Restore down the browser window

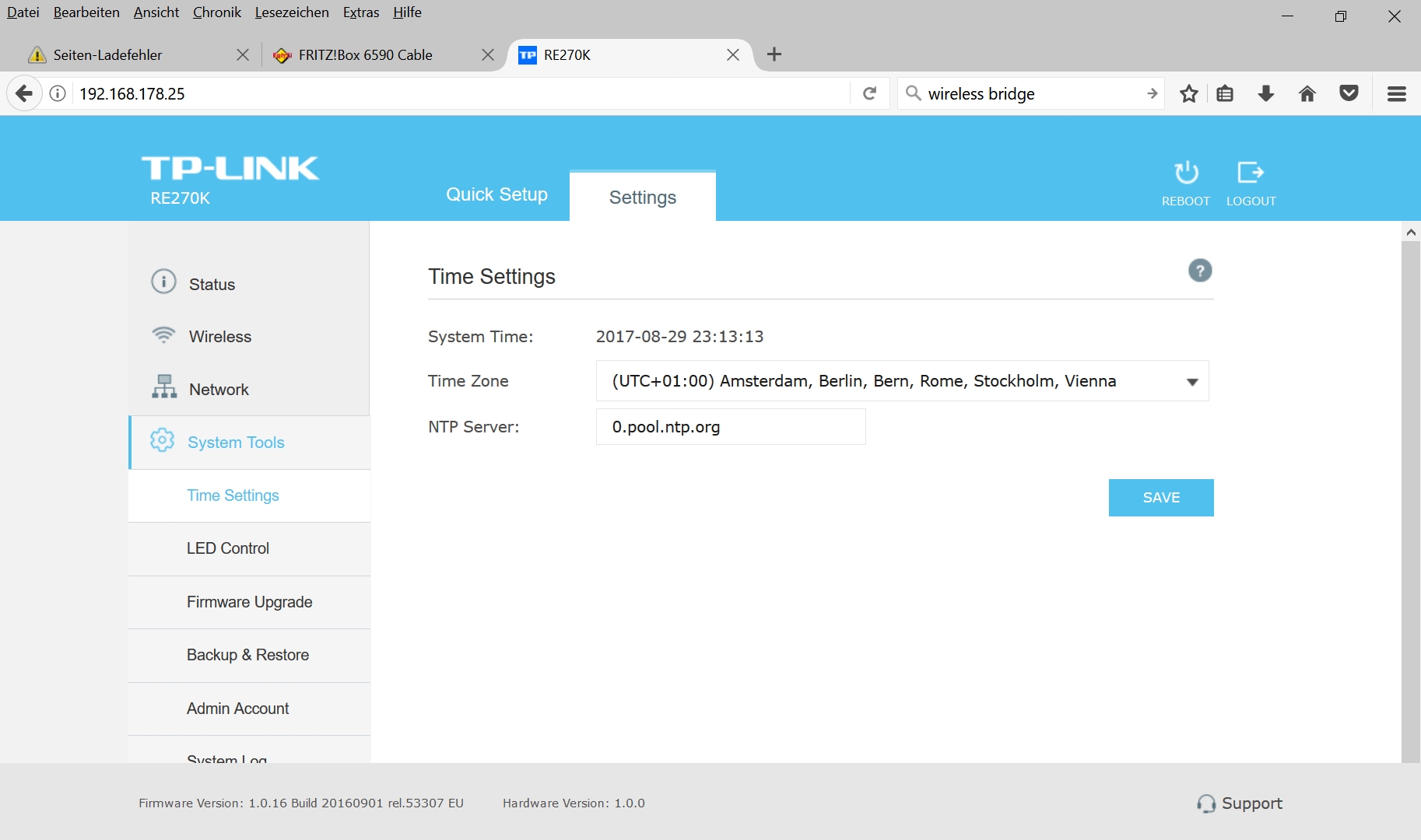[1341, 16]
